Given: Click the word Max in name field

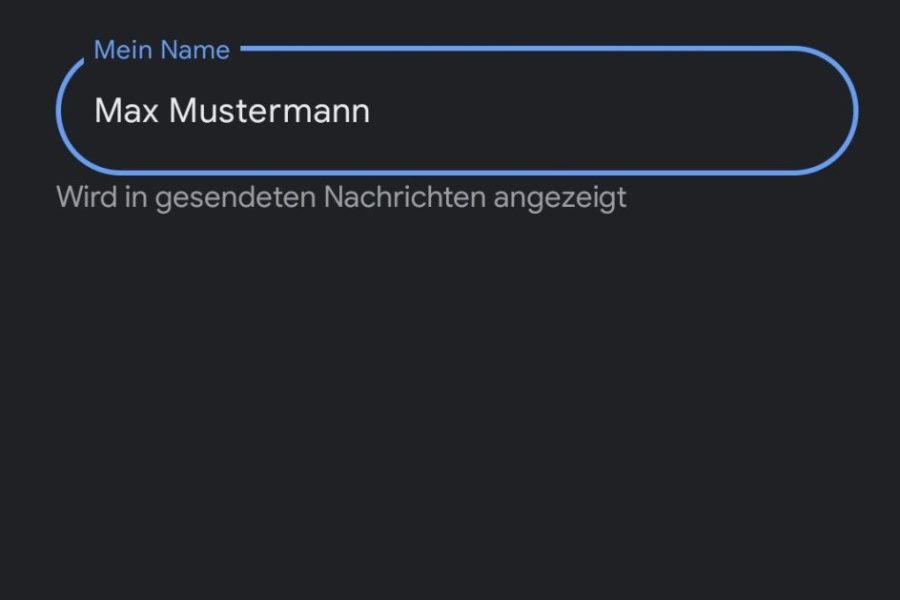Looking at the screenshot, I should click(127, 111).
